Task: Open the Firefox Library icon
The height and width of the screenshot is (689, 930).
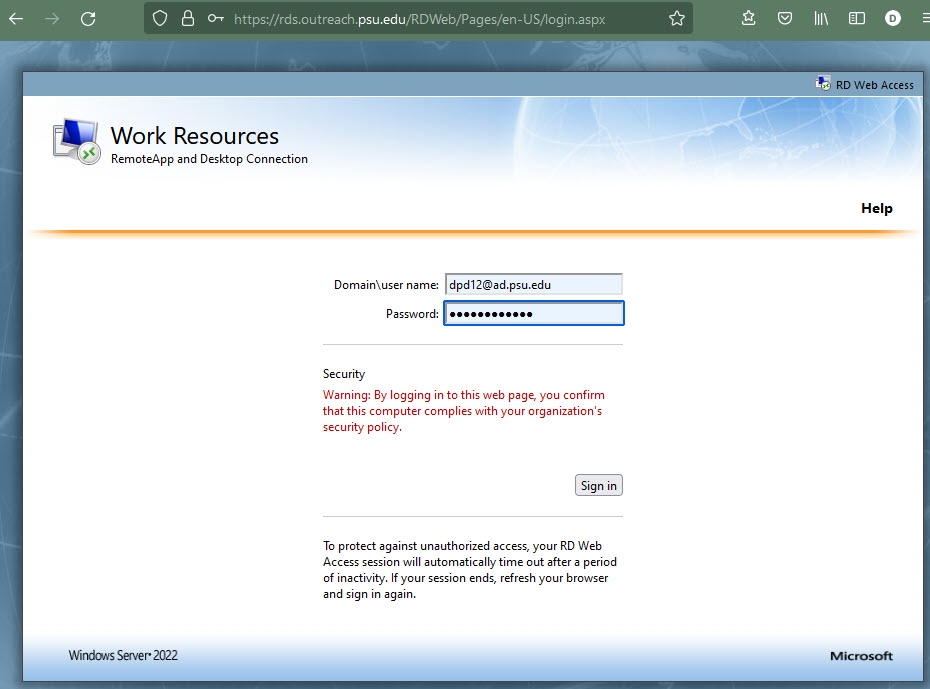Action: 820,17
